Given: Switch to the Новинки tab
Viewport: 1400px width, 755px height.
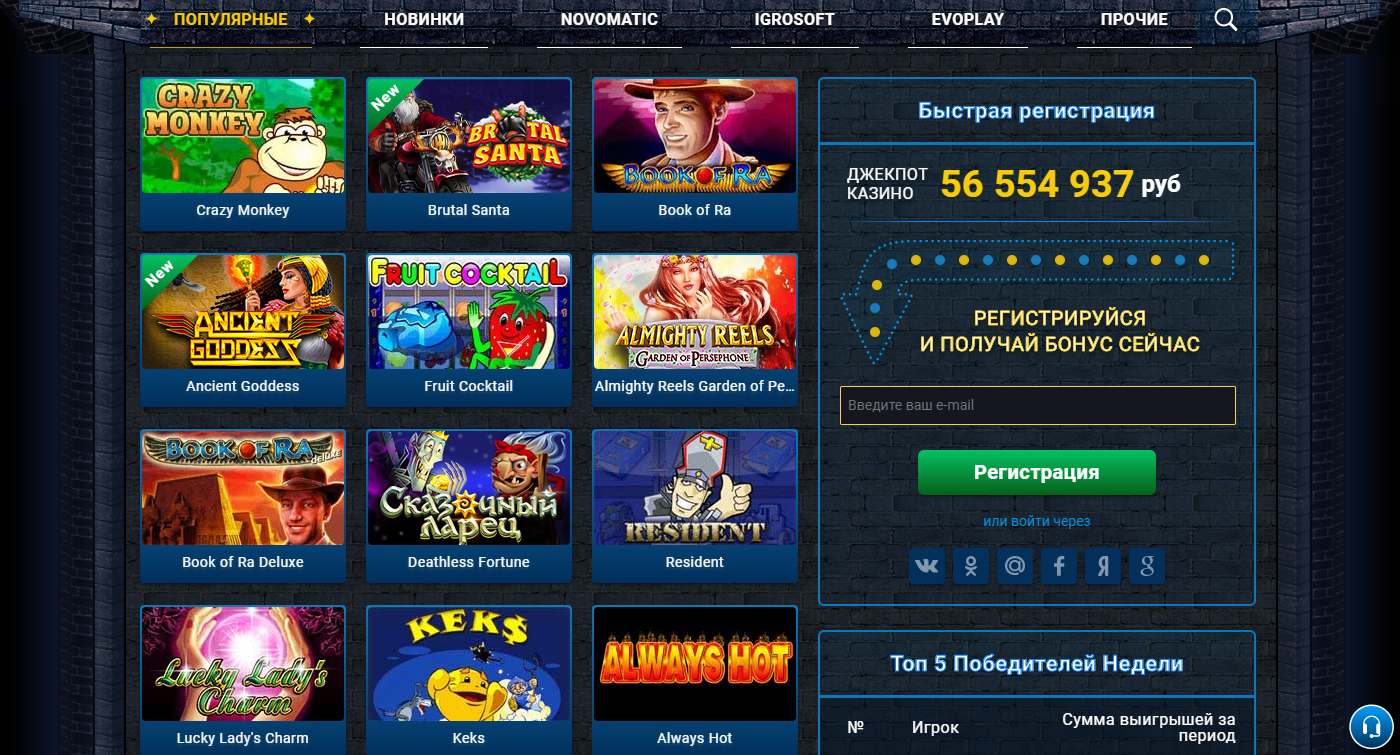Looking at the screenshot, I should point(424,20).
